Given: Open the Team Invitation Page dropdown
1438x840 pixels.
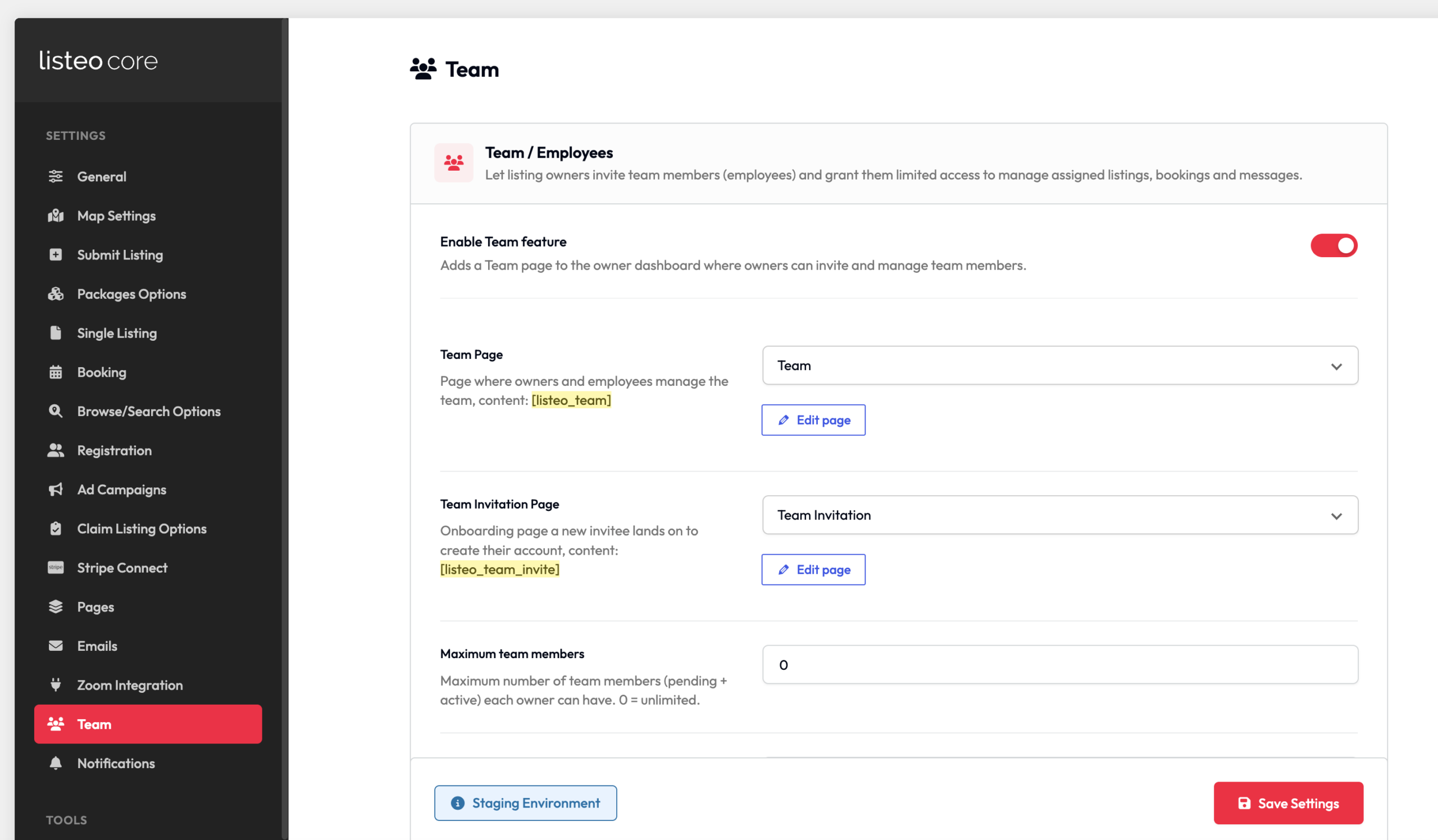Looking at the screenshot, I should (1059, 514).
